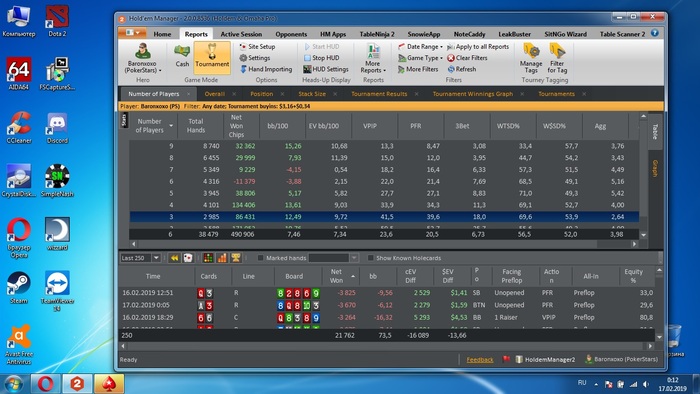Viewport: 700px width, 394px height.
Task: Click the orange bar chart icon
Action: 222,258
